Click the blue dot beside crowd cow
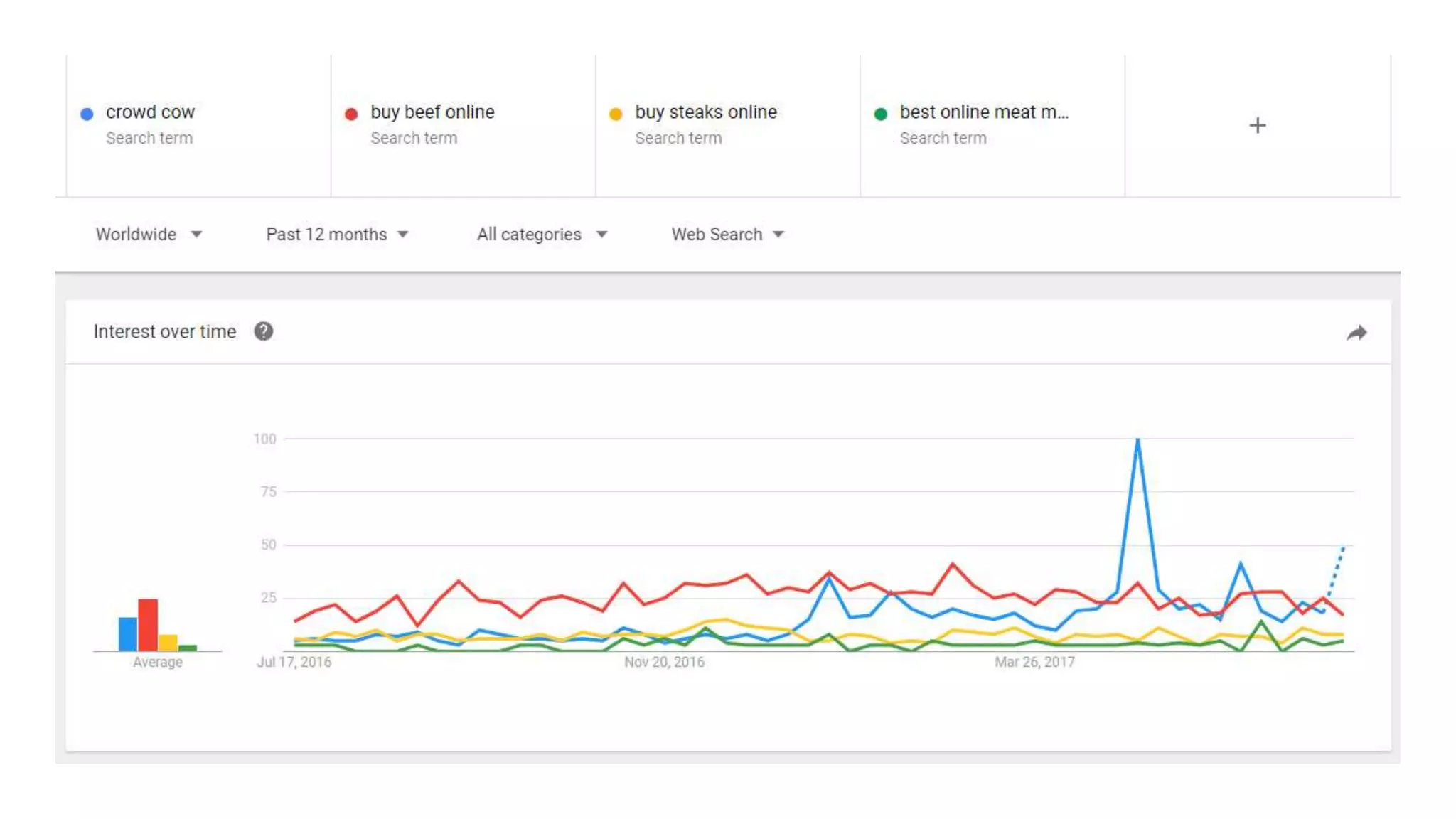The image size is (1456, 819). click(x=87, y=114)
